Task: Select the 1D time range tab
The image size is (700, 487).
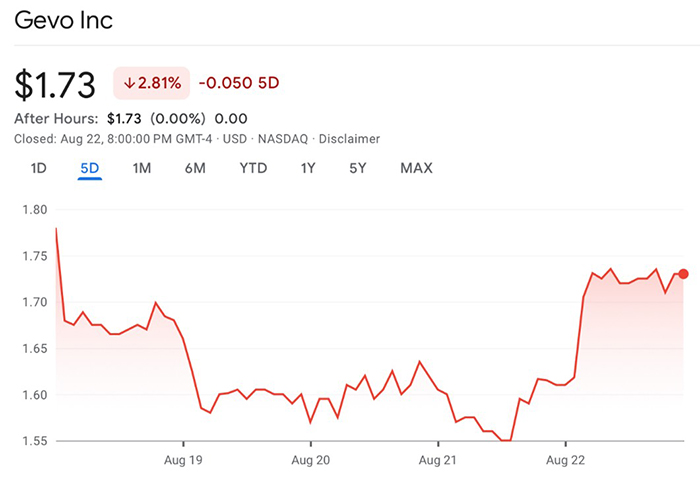Action: click(38, 168)
